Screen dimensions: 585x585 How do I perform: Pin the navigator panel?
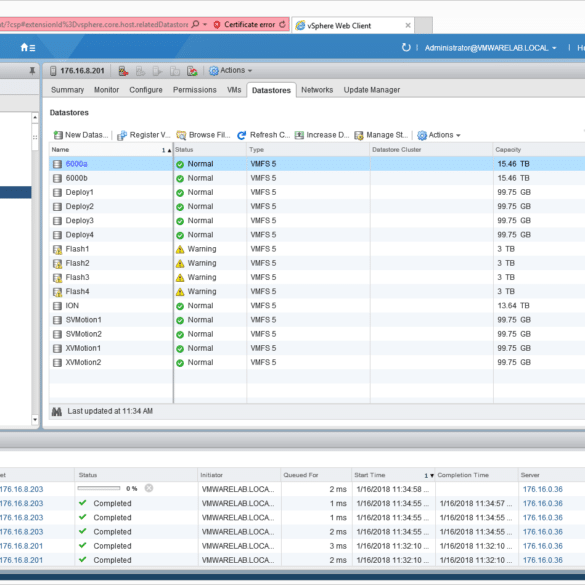tap(32, 71)
